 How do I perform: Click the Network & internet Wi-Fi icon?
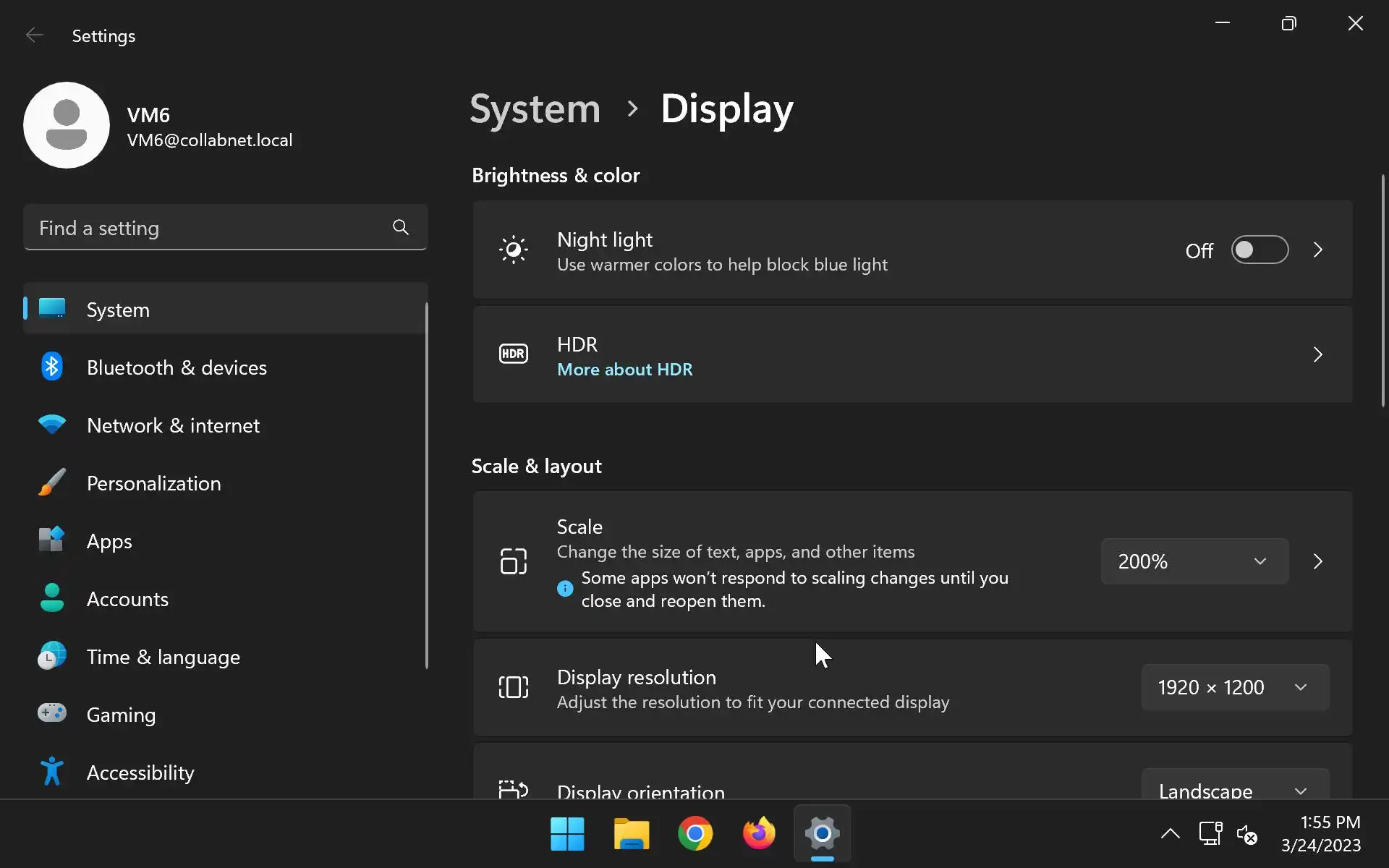point(51,425)
